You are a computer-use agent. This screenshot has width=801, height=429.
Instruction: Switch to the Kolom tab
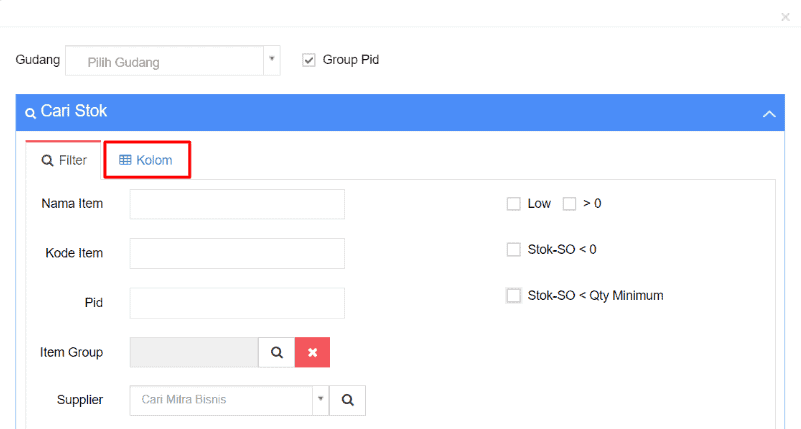(x=146, y=160)
